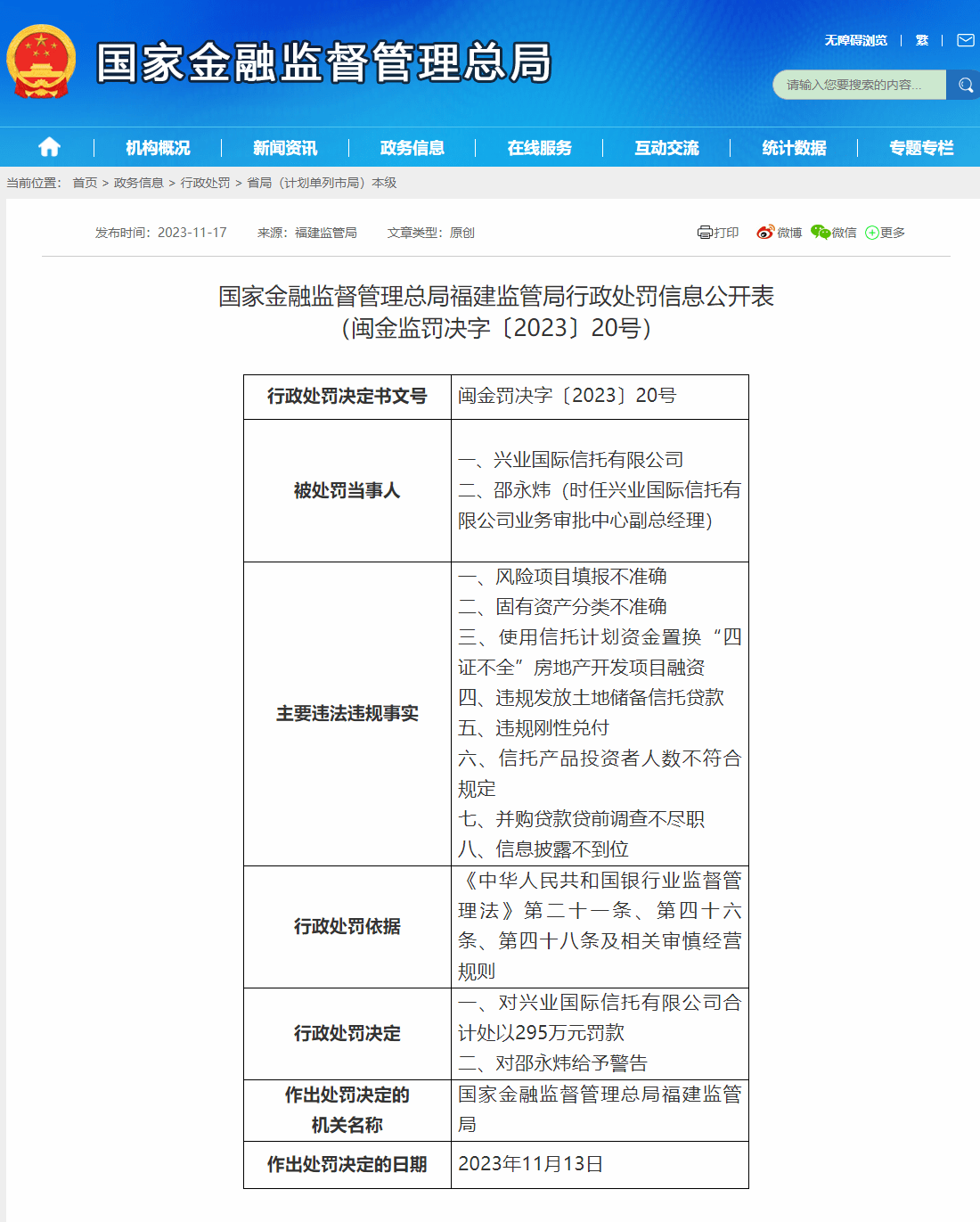The width and height of the screenshot is (980, 1222).
Task: Open 行政处罚 breadcrumb link
Action: coord(205,183)
